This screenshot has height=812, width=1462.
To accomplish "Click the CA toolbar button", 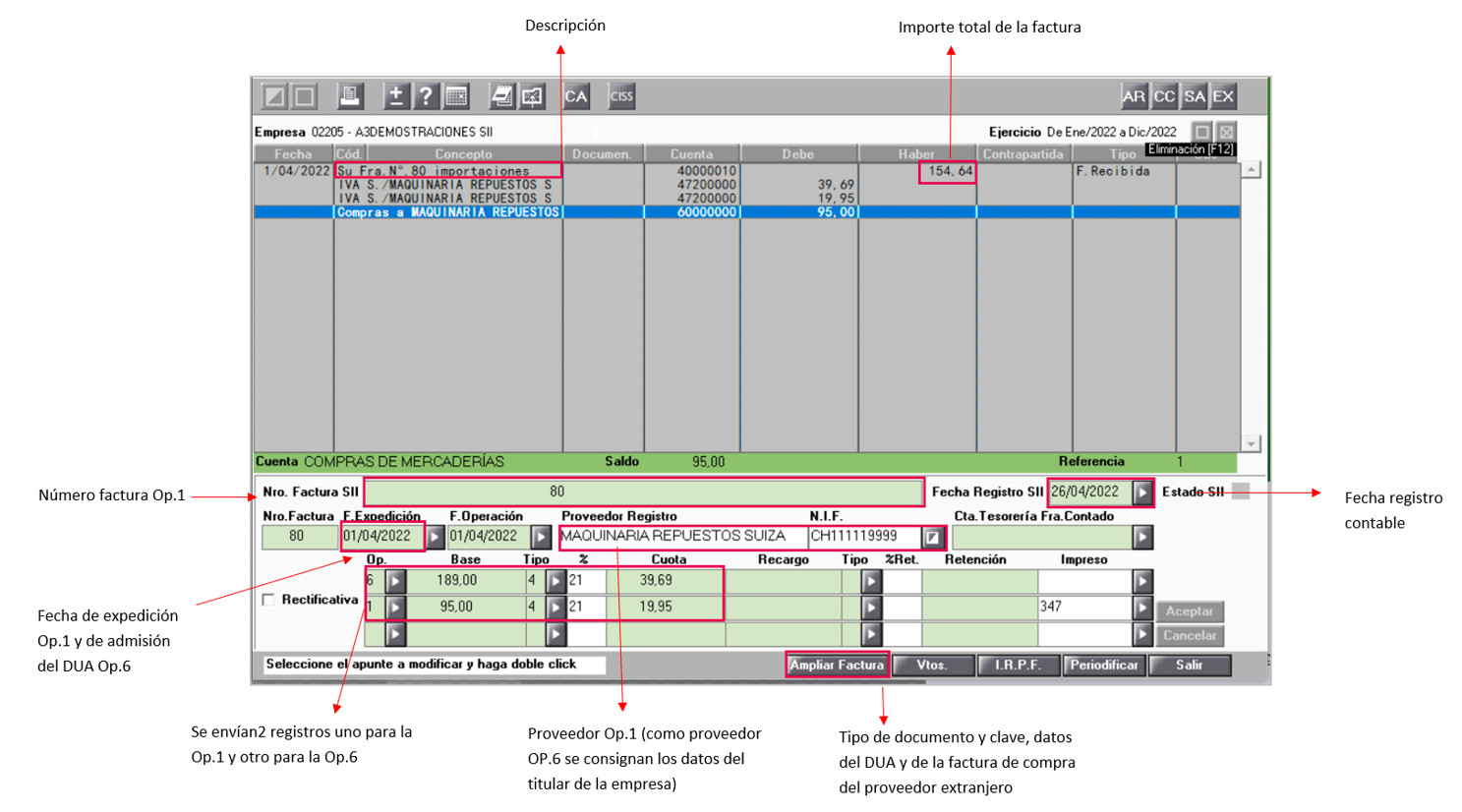I will coord(576,95).
